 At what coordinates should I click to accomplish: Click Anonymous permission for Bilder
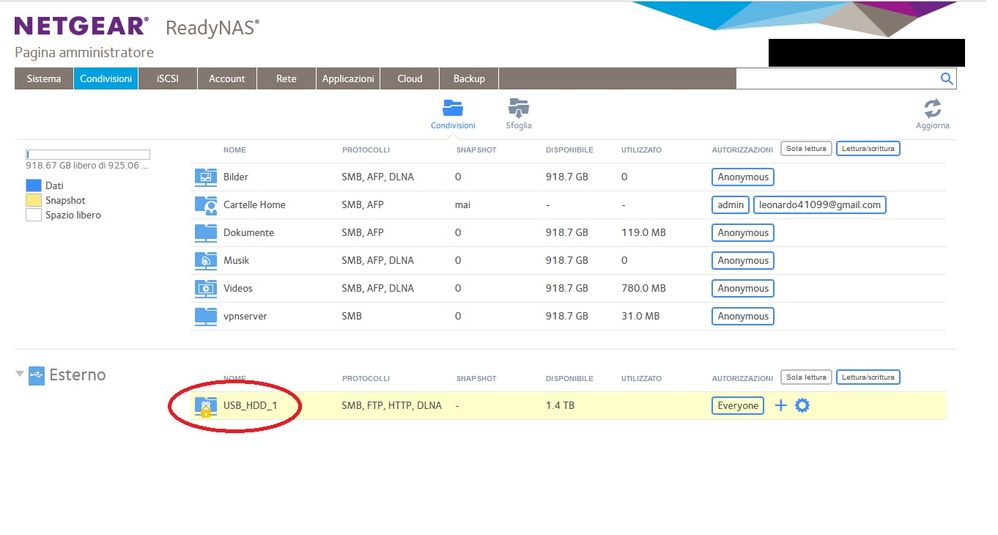click(743, 177)
